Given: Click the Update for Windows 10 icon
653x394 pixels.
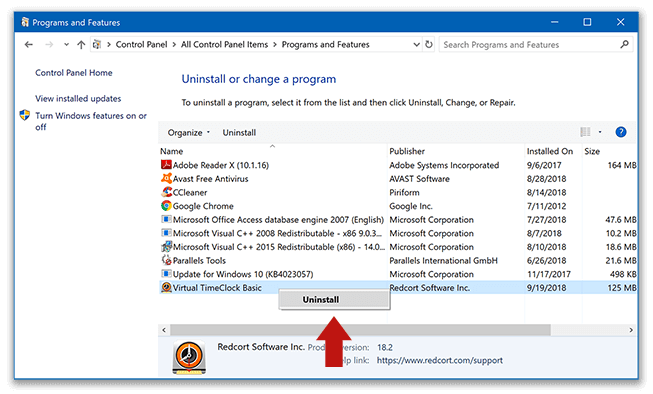Looking at the screenshot, I should (x=166, y=274).
